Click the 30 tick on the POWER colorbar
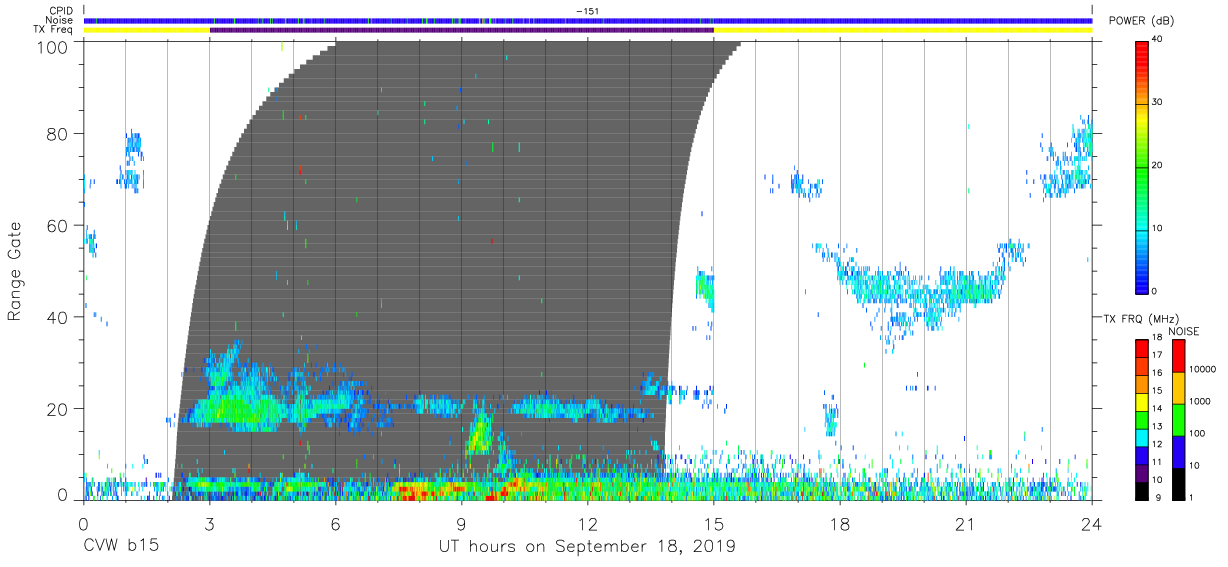This screenshot has width=1228, height=567. click(x=1157, y=102)
